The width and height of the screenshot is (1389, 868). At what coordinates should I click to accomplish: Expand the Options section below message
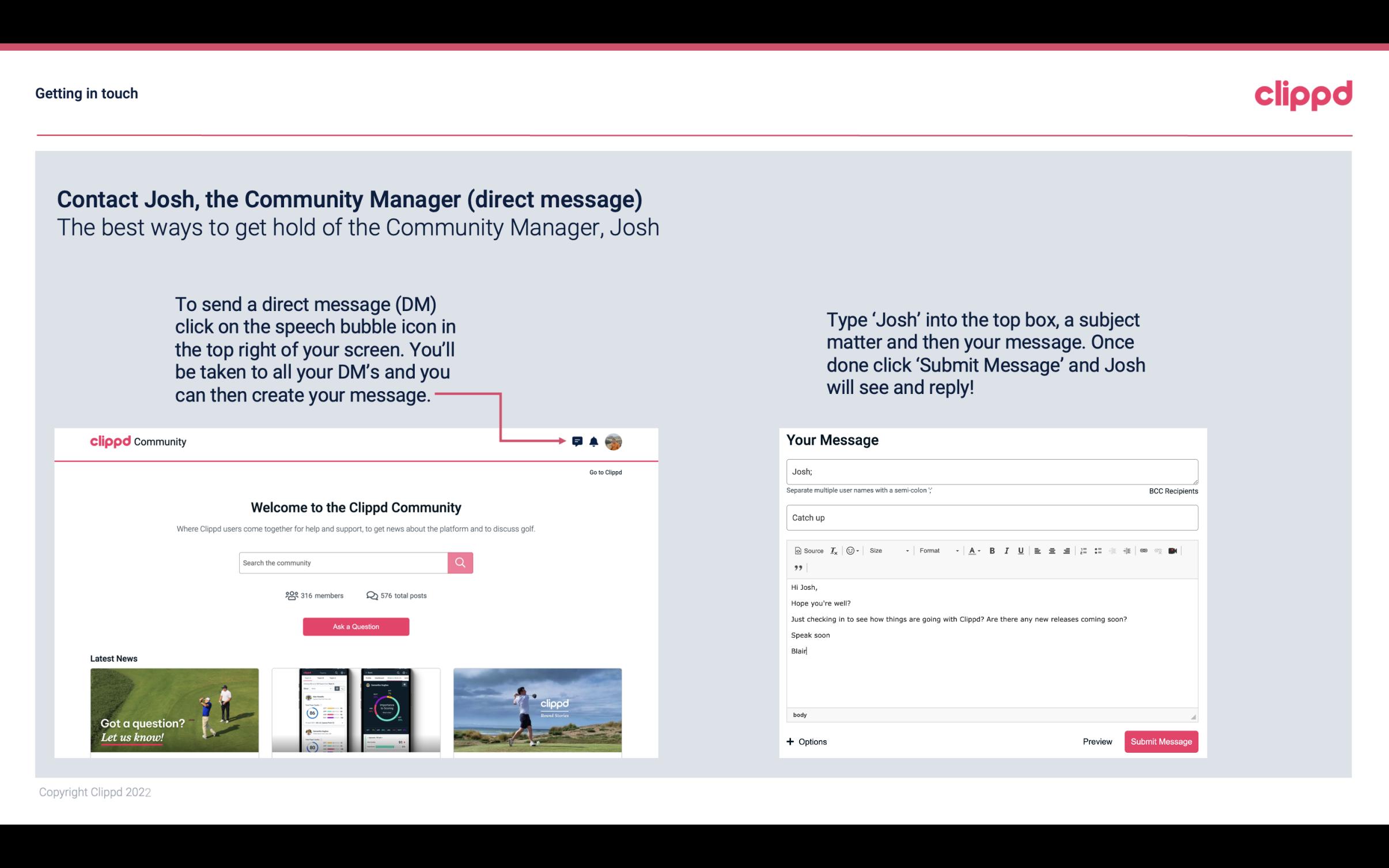[x=807, y=741]
